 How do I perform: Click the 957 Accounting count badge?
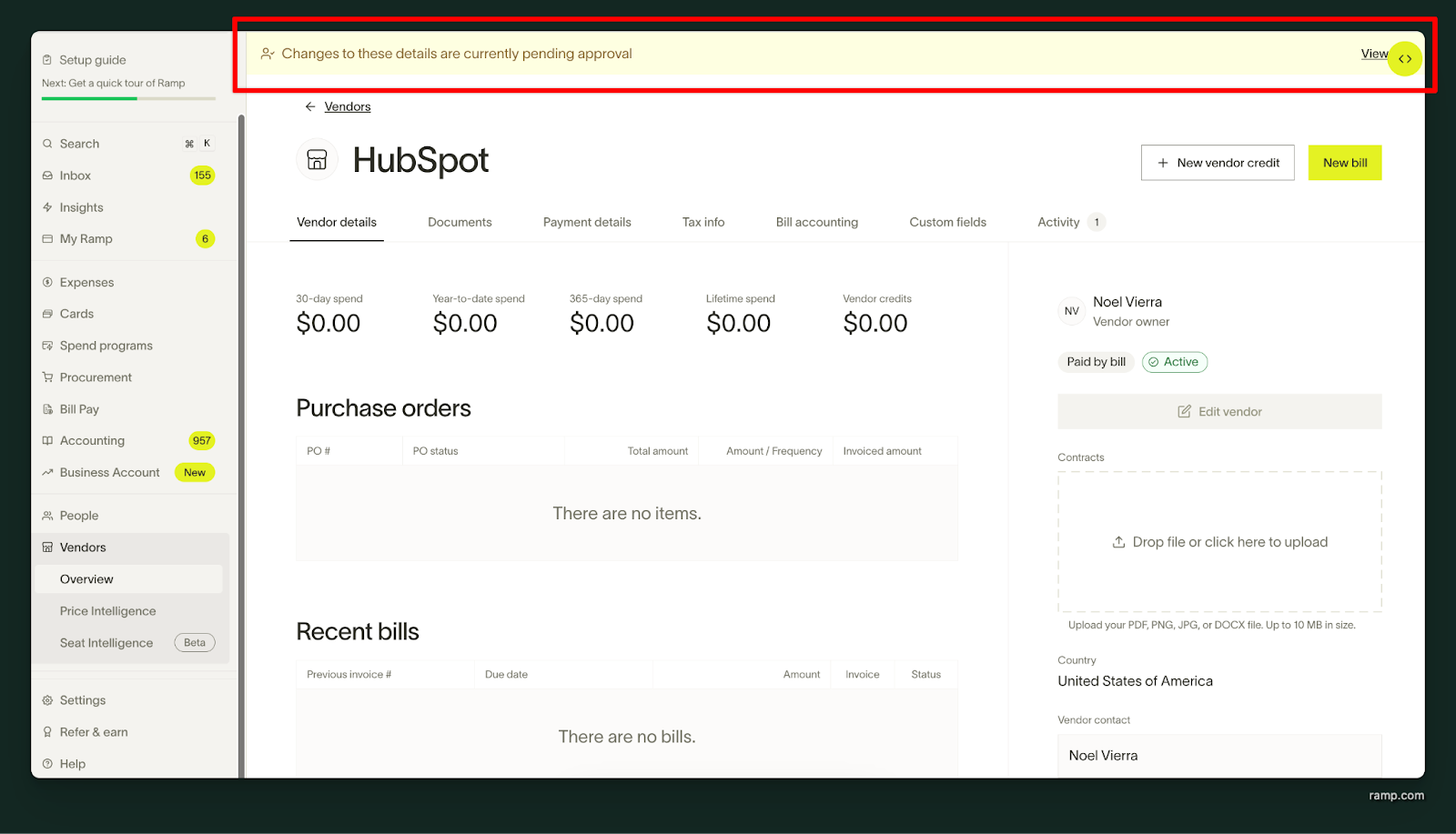[x=202, y=441]
